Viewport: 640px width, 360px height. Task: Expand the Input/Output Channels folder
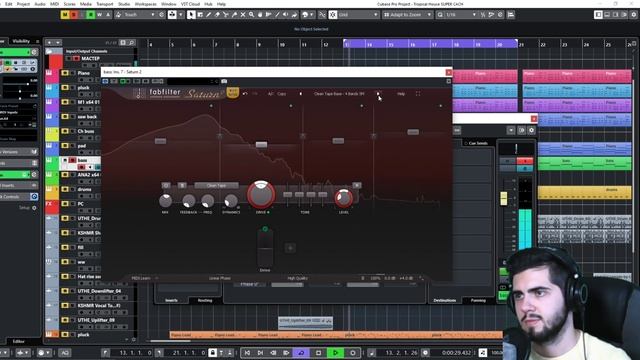pos(49,51)
